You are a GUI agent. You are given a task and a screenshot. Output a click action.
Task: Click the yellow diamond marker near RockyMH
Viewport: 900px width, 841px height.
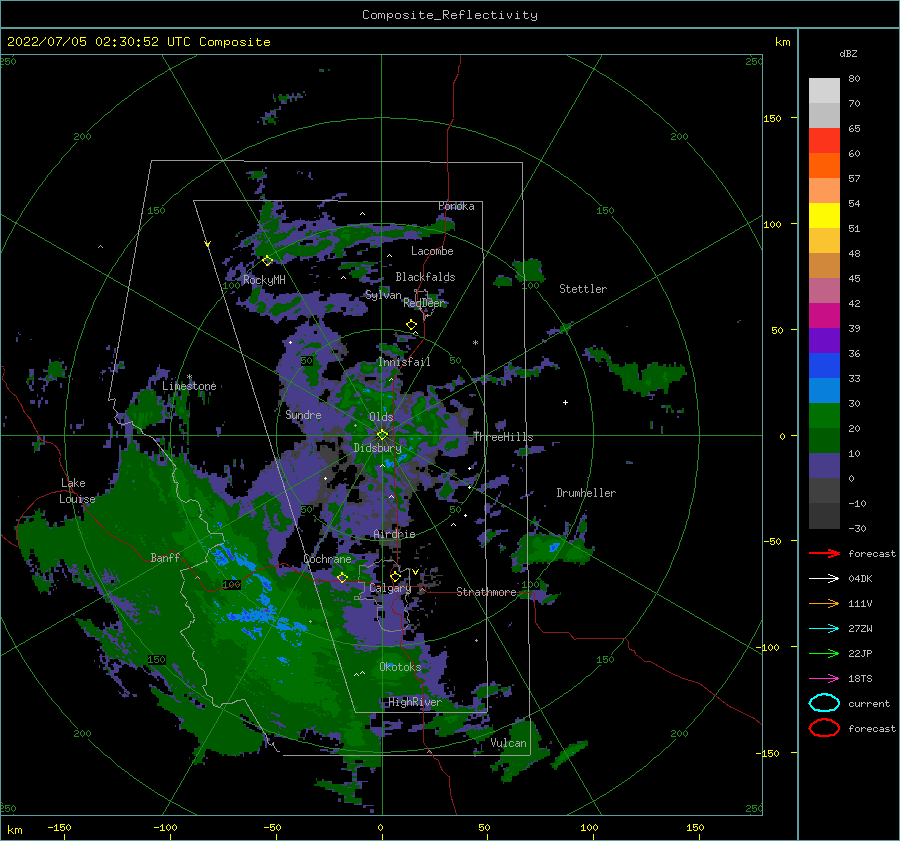click(267, 261)
